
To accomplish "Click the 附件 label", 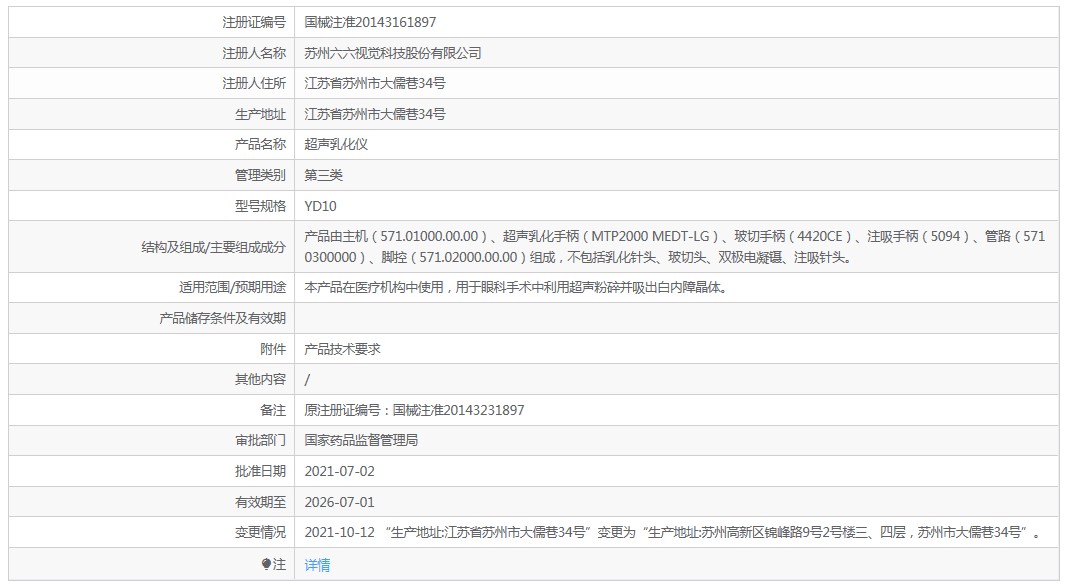I will tap(273, 349).
